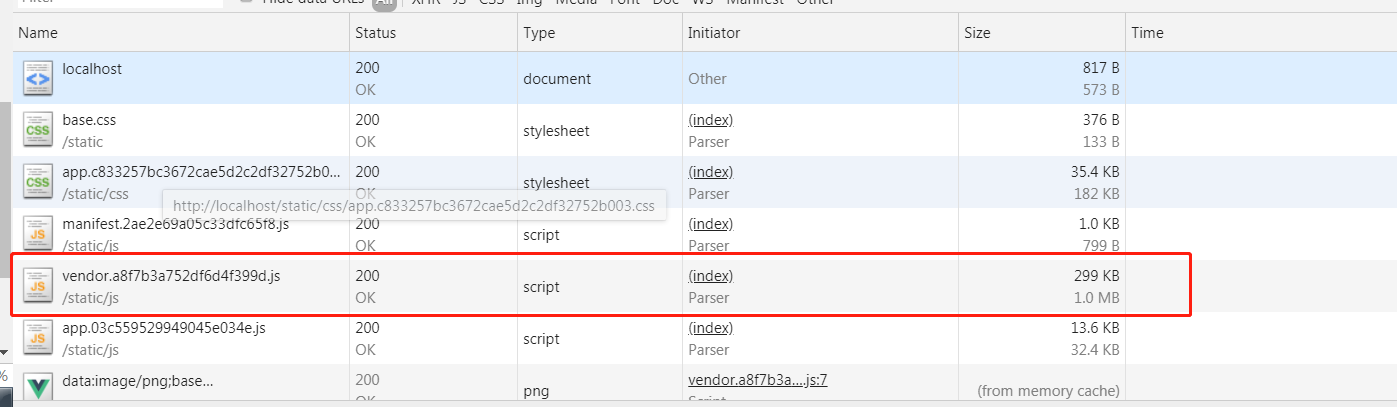1397x407 pixels.
Task: Click the localhost document file icon
Action: 37,79
